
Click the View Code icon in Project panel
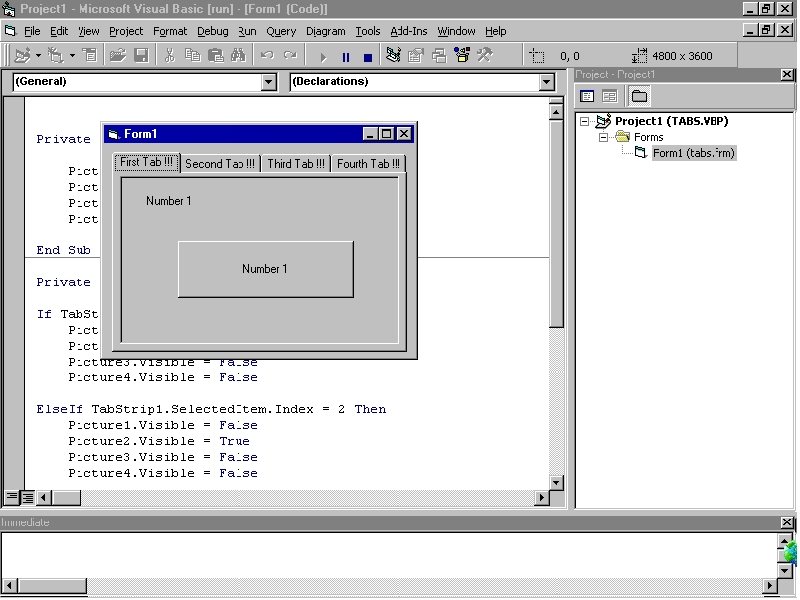point(587,96)
